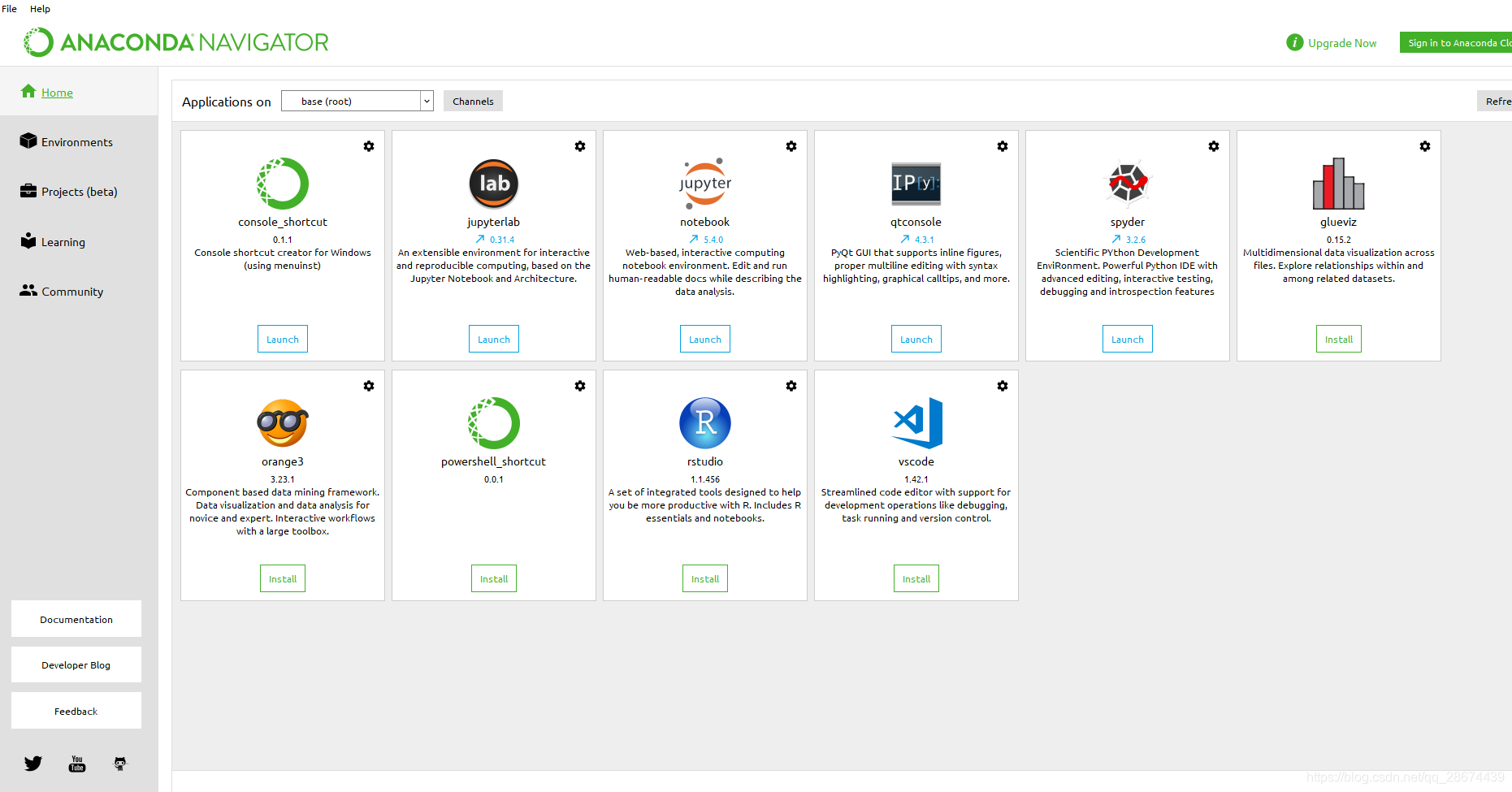Open the GitHub link icon
Image resolution: width=1512 pixels, height=792 pixels.
(x=120, y=764)
